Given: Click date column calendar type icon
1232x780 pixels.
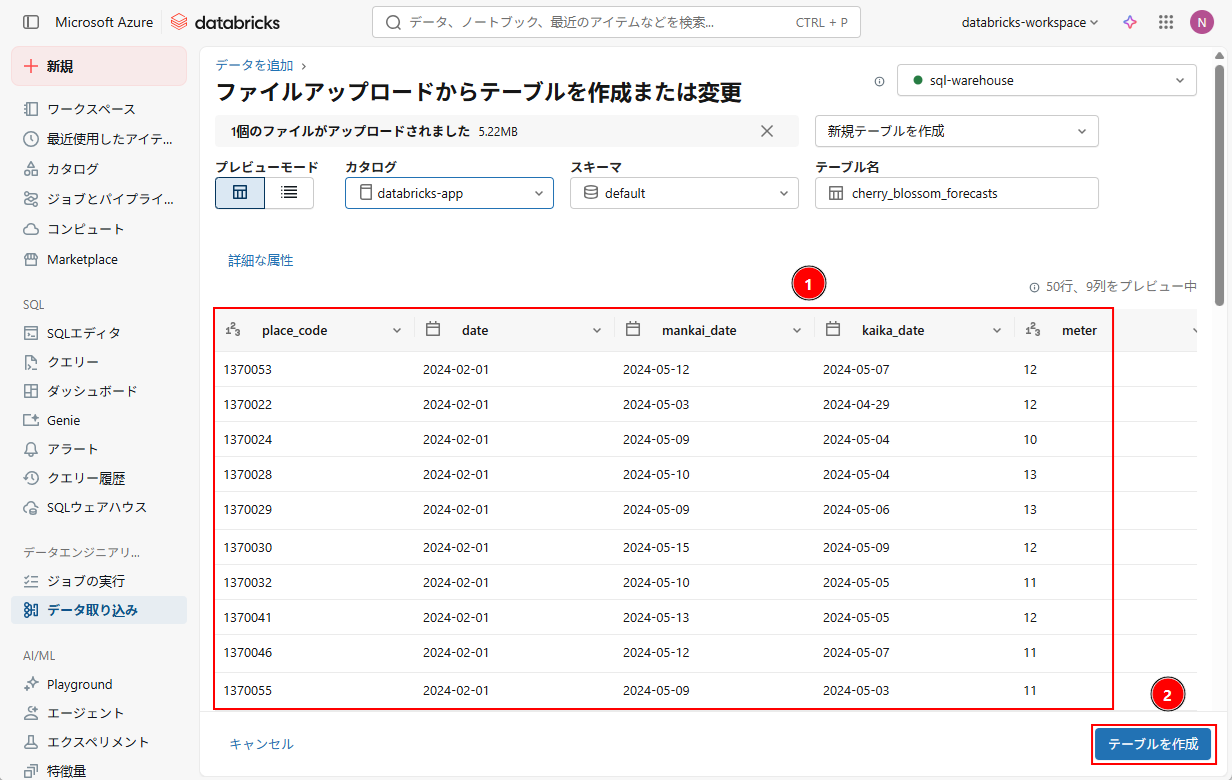Looking at the screenshot, I should coord(433,330).
